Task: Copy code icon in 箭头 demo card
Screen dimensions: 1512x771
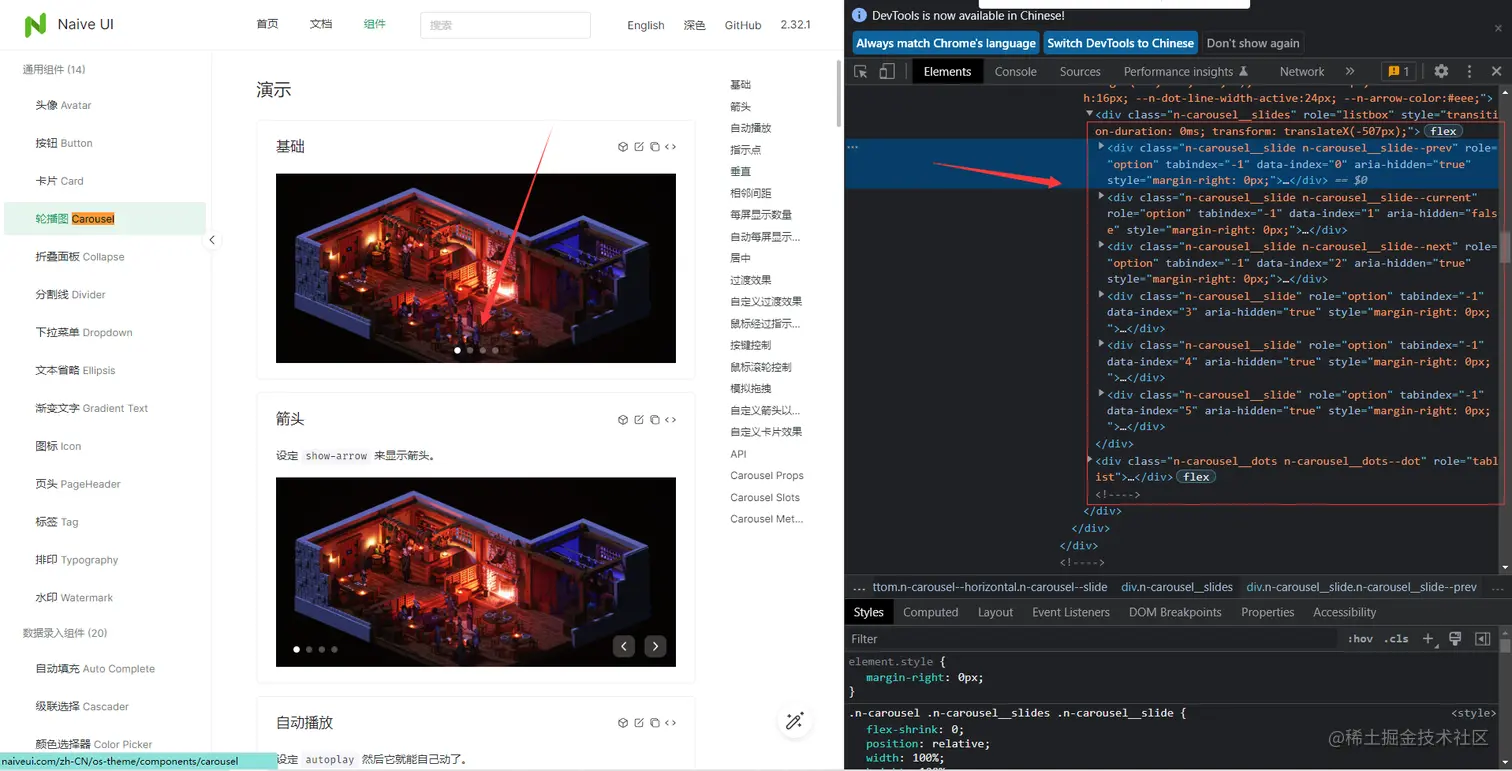Action: [x=655, y=420]
